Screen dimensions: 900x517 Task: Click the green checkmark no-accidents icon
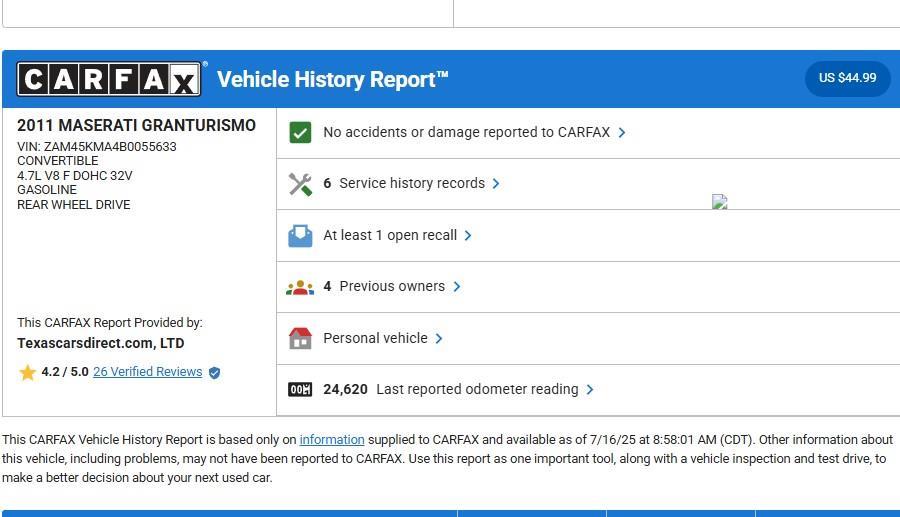click(x=300, y=133)
